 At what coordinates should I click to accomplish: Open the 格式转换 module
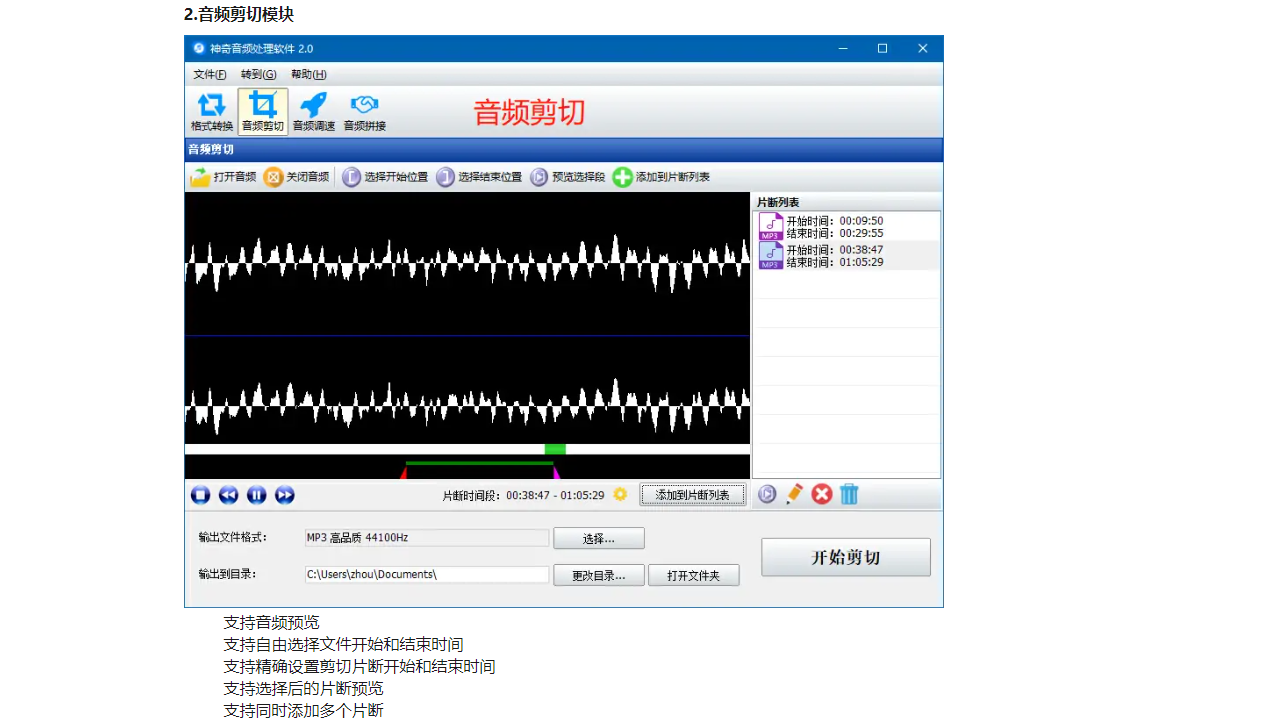[211, 110]
